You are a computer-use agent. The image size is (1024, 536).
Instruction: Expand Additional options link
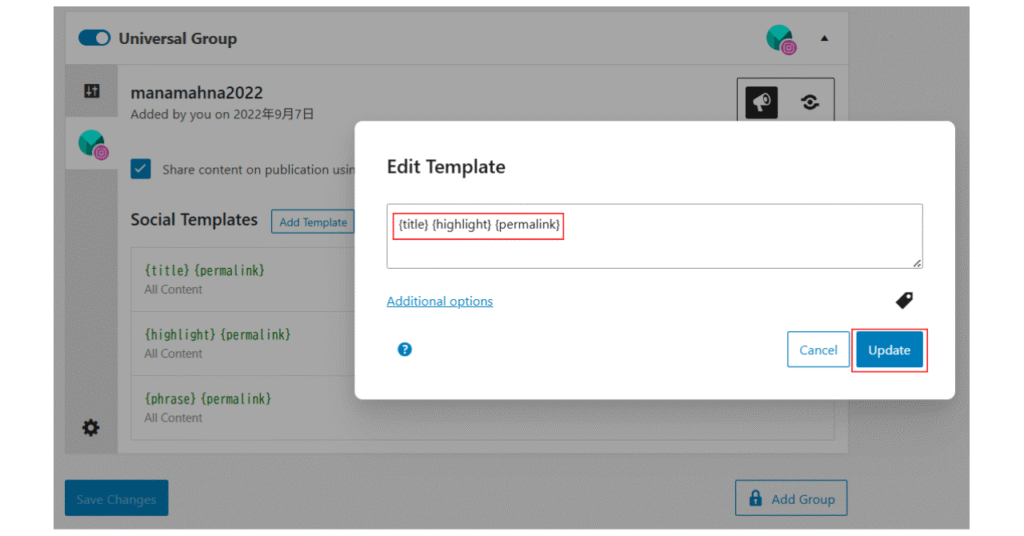coord(440,301)
